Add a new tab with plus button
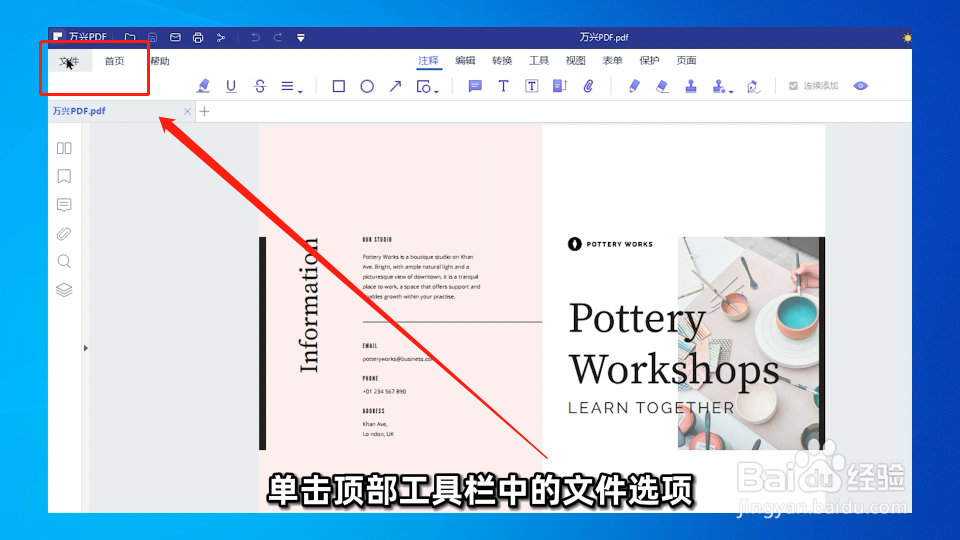960x540 pixels. click(x=204, y=111)
